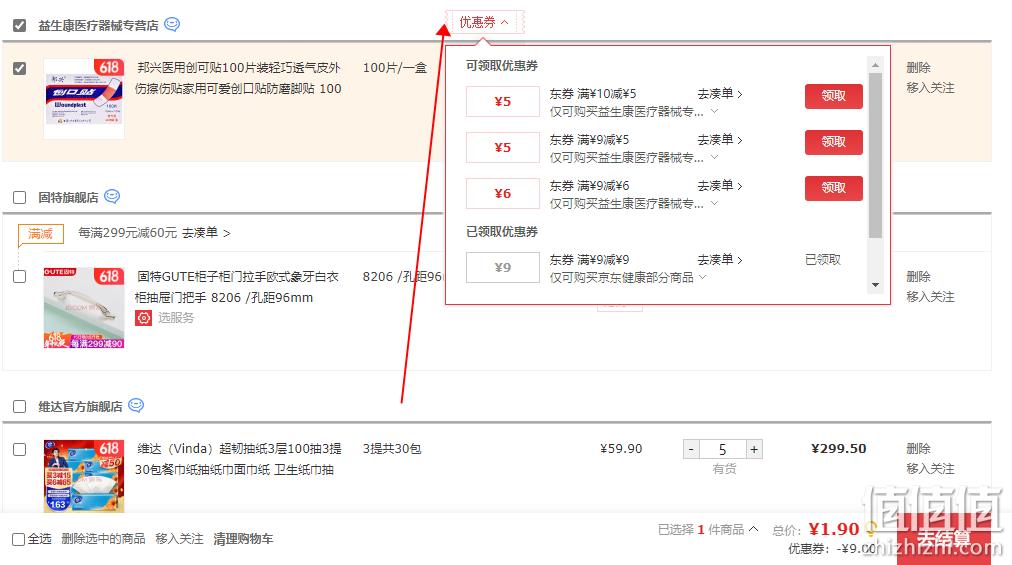Open 固特 cabinet handle product thumbnail
This screenshot has width=1012, height=565.
(x=84, y=308)
